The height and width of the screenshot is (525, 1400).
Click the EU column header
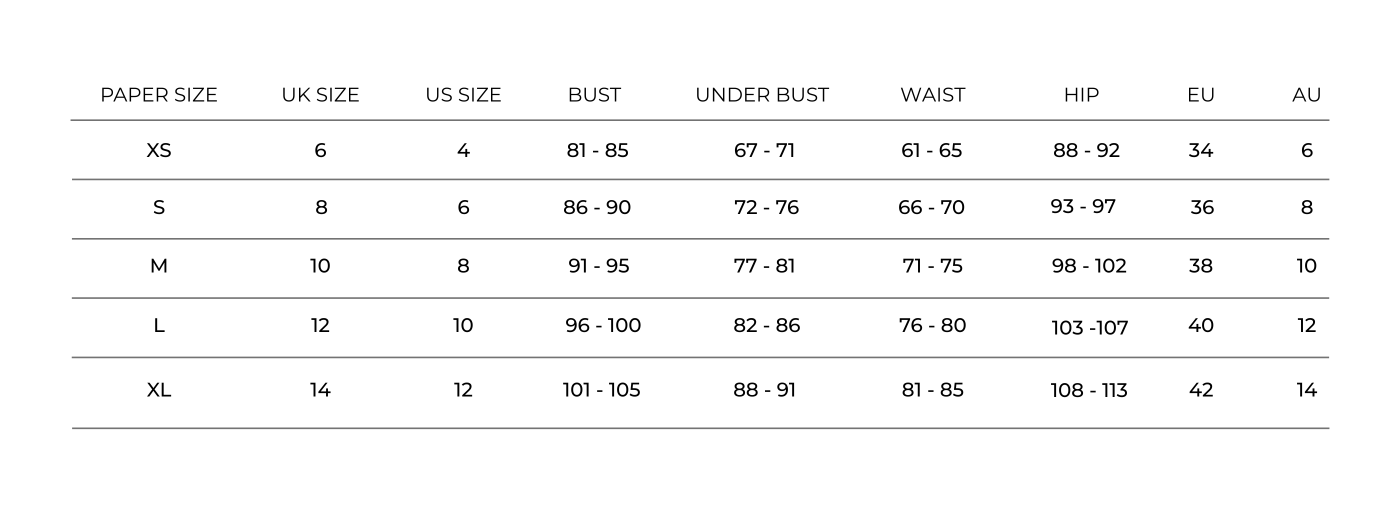(1201, 95)
